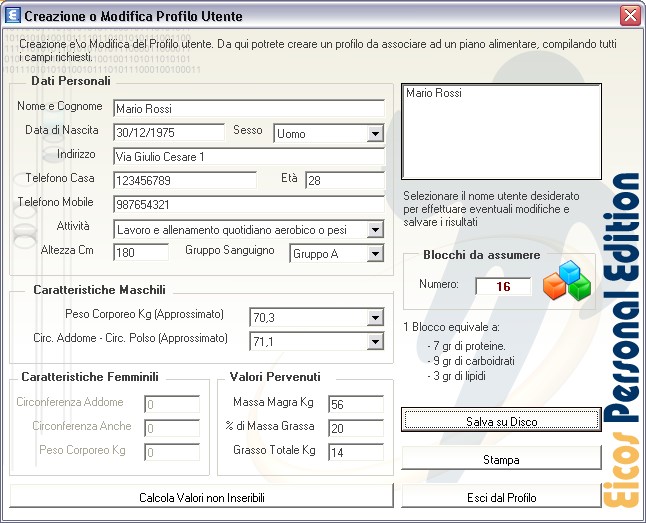
Task: Click Calcola Valori non Inseribili button
Action: pyautogui.click(x=201, y=497)
